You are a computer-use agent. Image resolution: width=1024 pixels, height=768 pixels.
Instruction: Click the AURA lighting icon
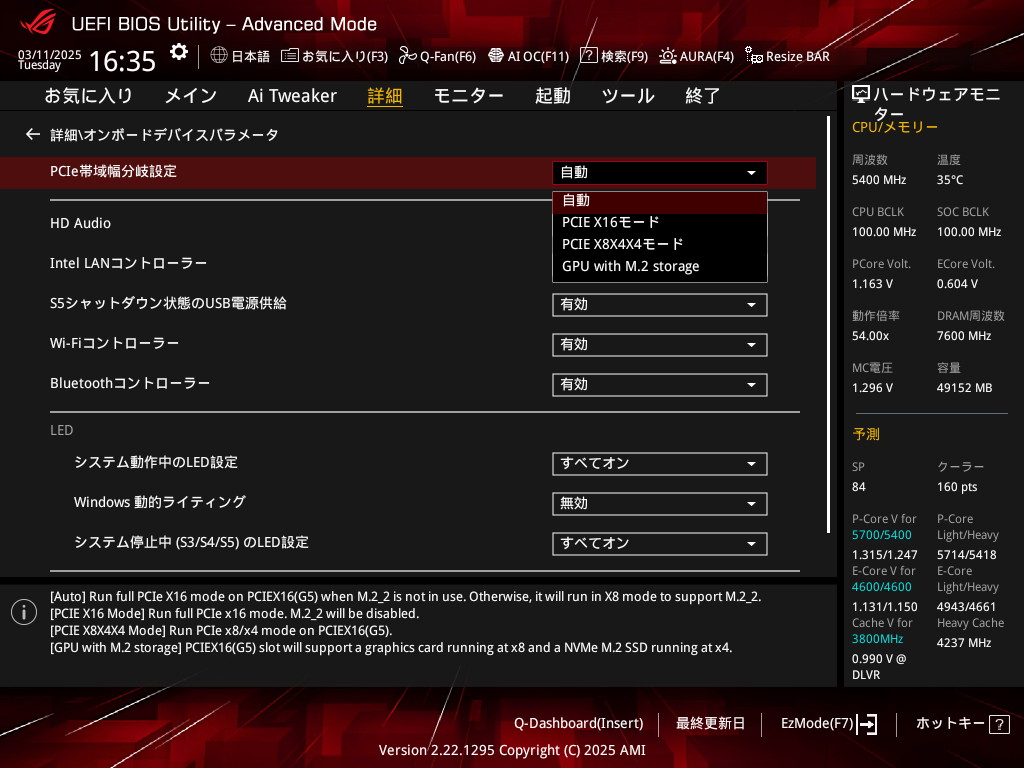[667, 56]
